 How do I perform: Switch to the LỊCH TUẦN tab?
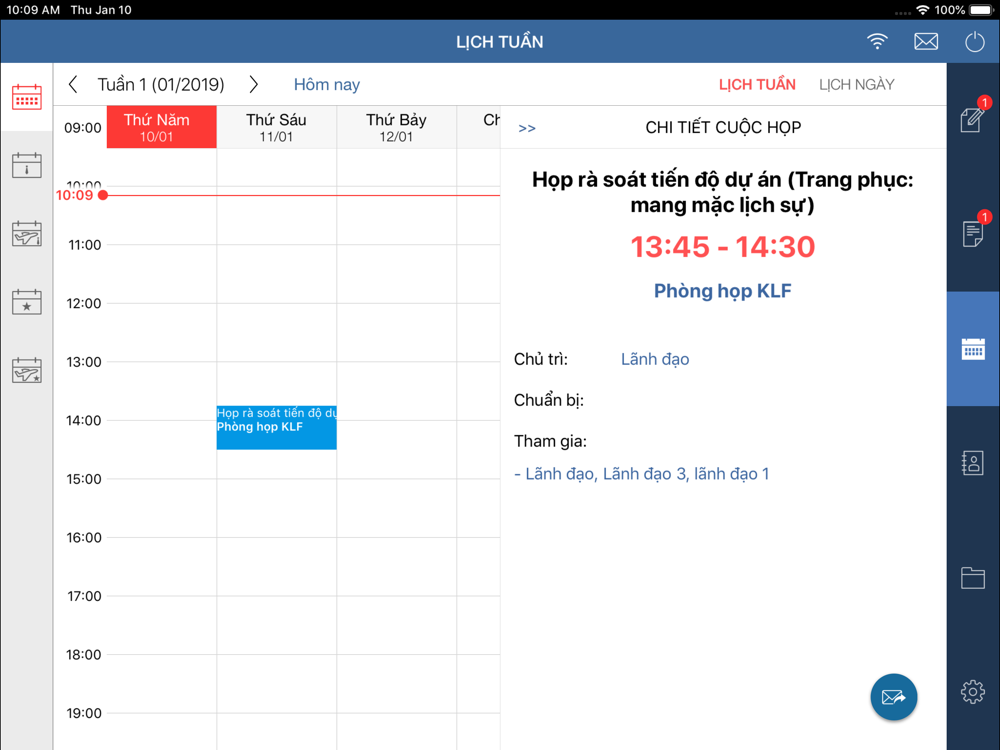coord(757,85)
